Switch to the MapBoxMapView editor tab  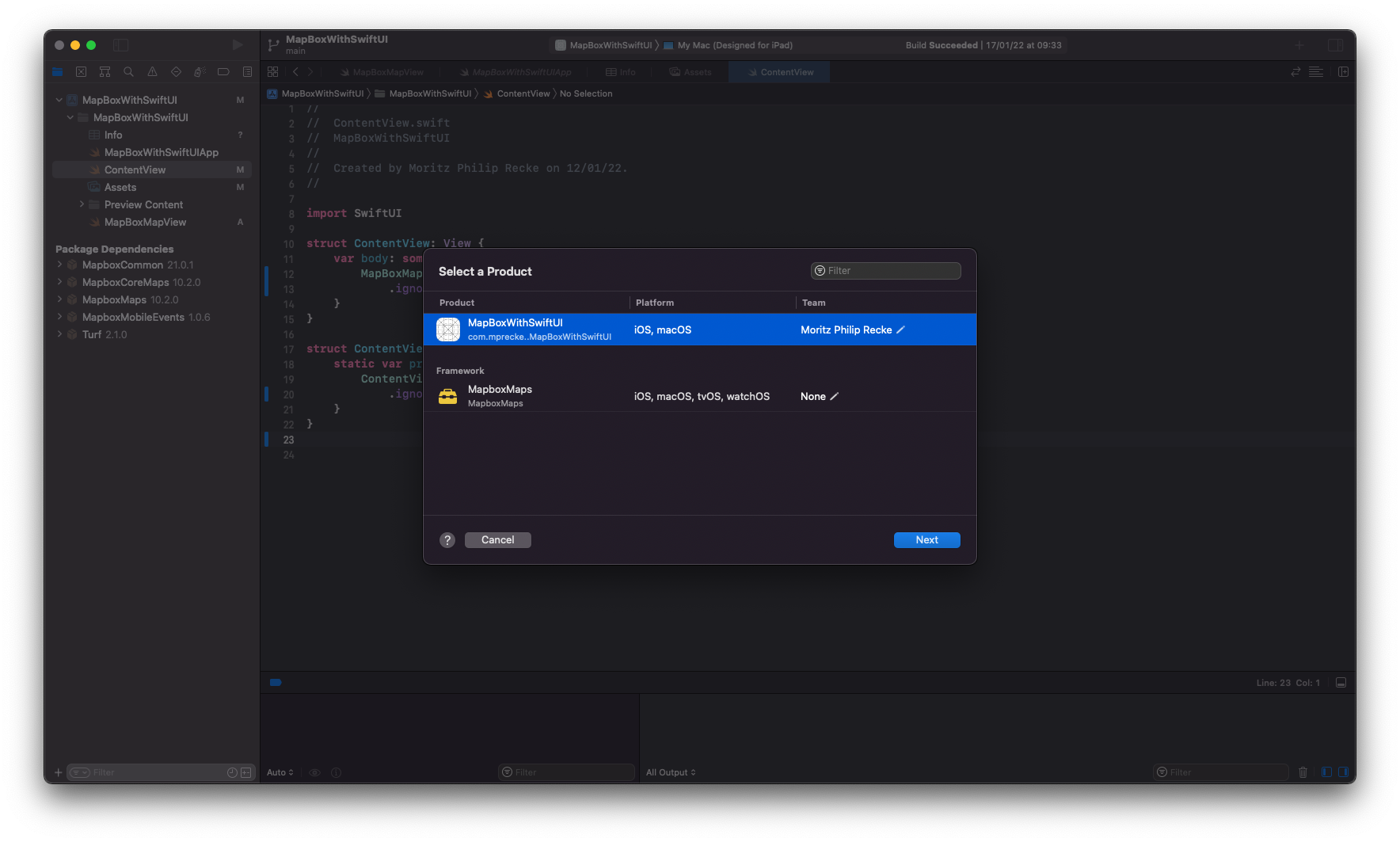coord(382,72)
